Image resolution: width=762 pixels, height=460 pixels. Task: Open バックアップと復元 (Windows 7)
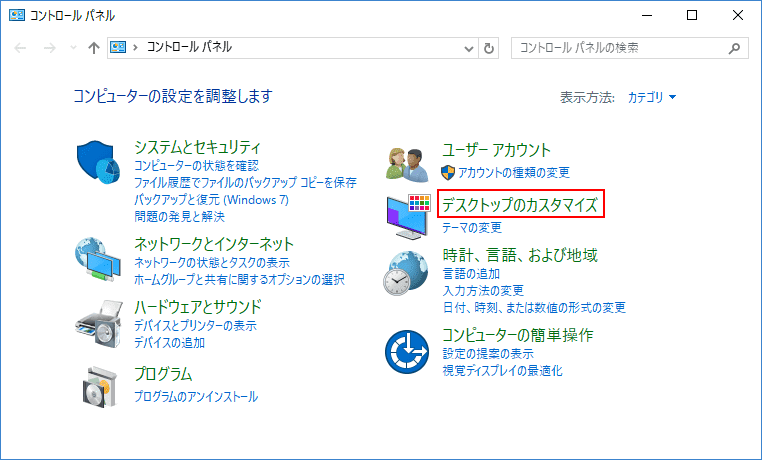click(211, 200)
